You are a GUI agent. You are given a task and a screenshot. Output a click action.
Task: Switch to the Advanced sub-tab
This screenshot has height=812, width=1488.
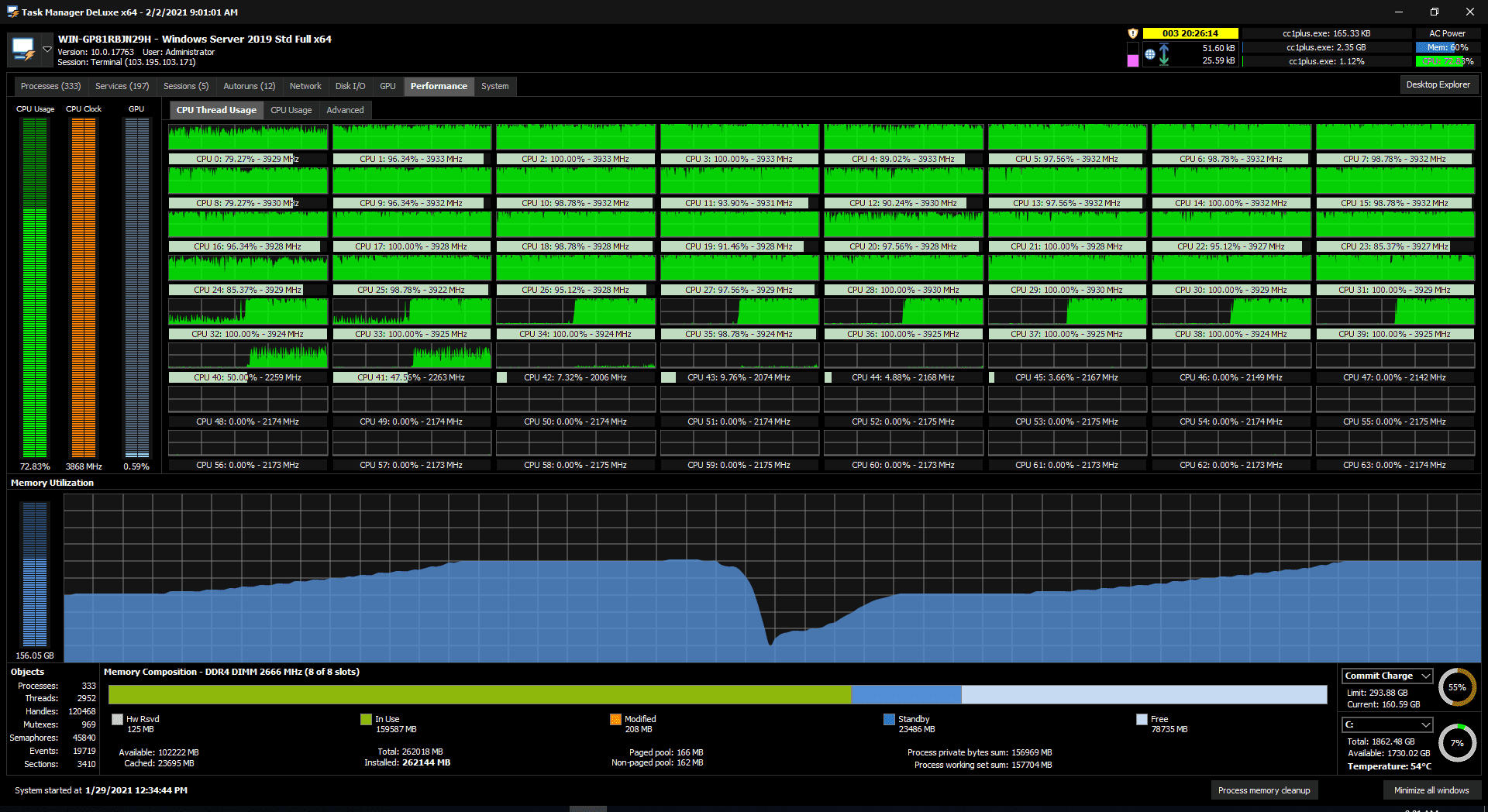click(345, 110)
